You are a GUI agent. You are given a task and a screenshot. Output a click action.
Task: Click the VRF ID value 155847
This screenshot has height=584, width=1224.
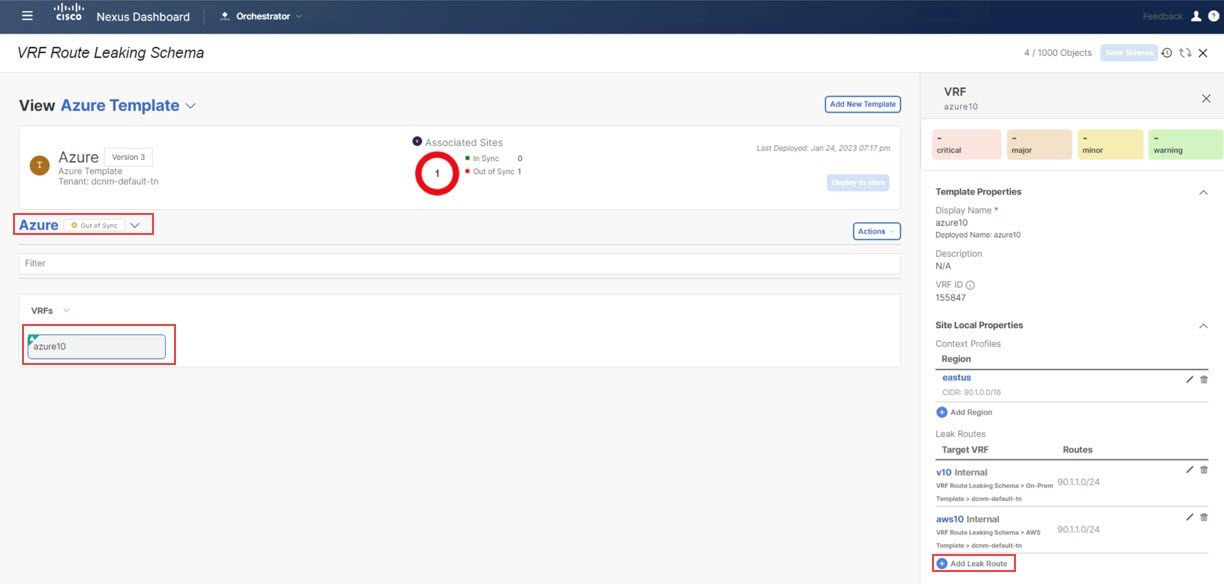pos(952,298)
